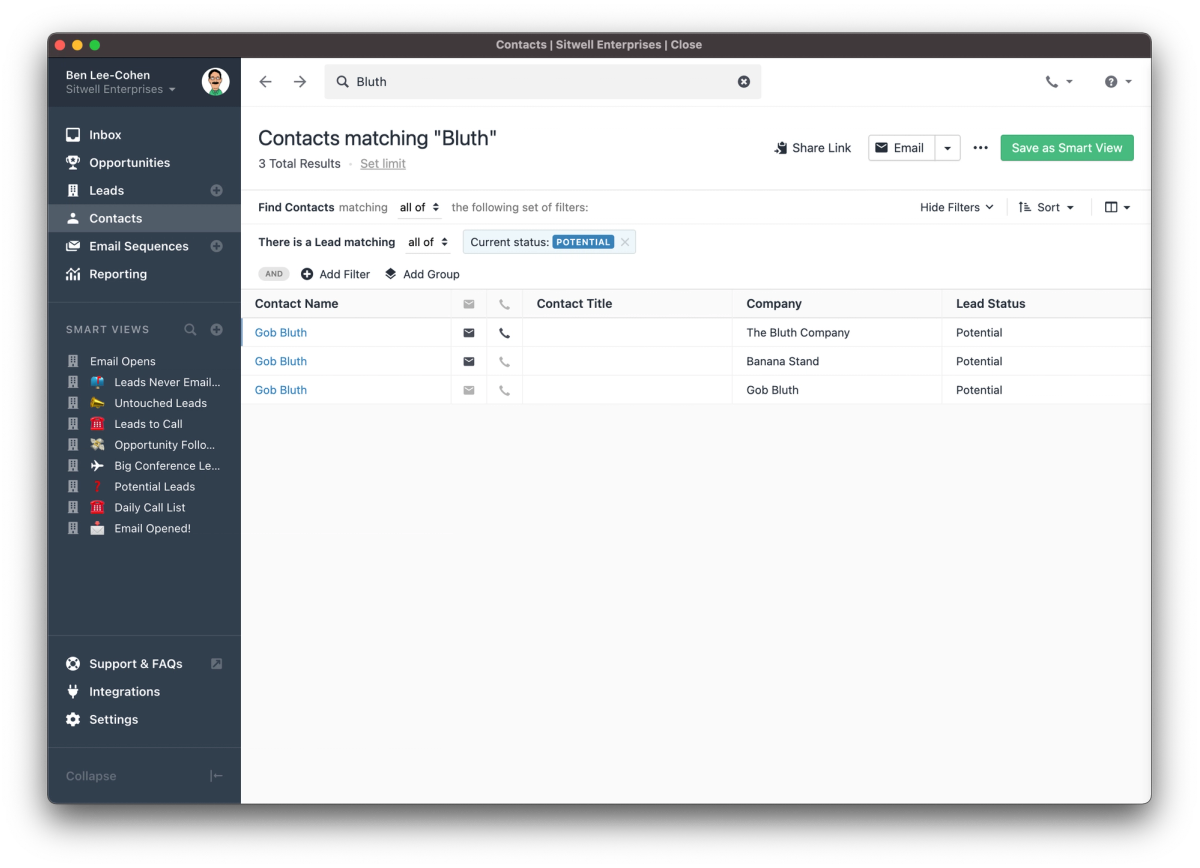The height and width of the screenshot is (868, 1200).
Task: Email Gob Bluth of The Bluth Company
Action: [469, 333]
